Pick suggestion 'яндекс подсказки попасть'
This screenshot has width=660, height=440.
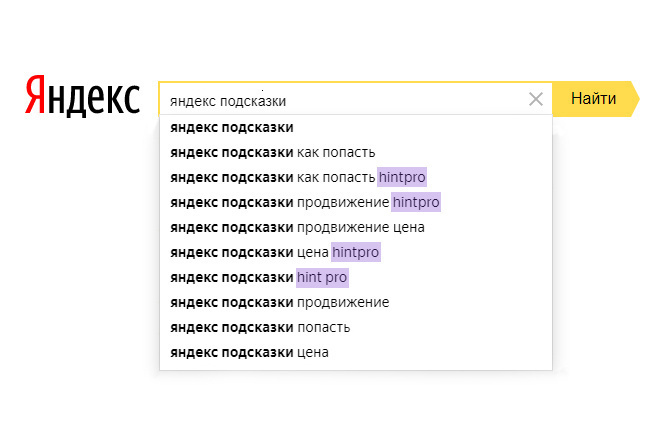click(356, 327)
